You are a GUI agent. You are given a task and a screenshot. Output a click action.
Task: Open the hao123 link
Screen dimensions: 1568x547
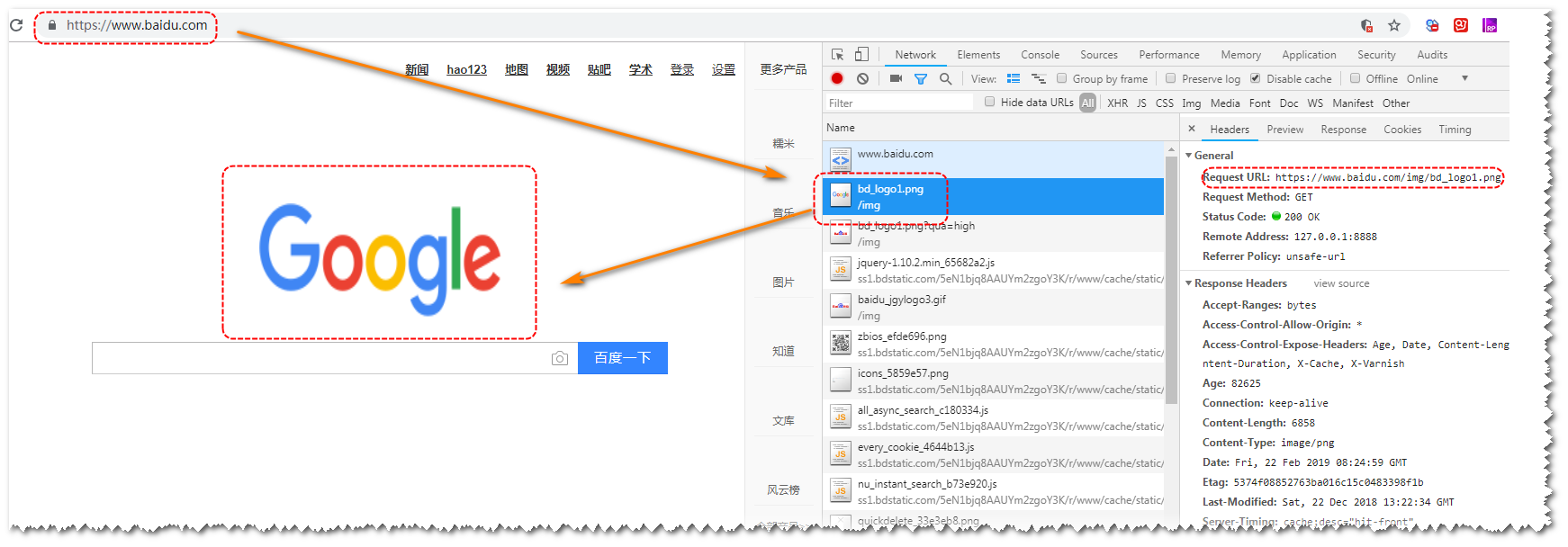click(466, 69)
